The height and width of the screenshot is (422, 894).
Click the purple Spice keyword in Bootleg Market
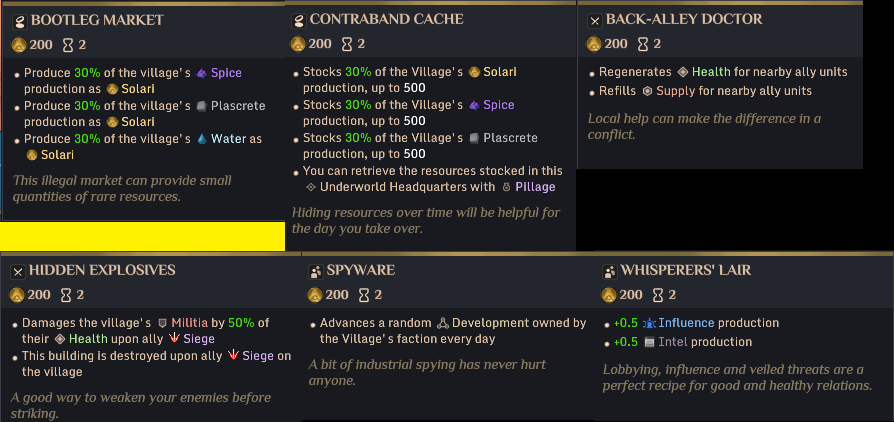226,74
